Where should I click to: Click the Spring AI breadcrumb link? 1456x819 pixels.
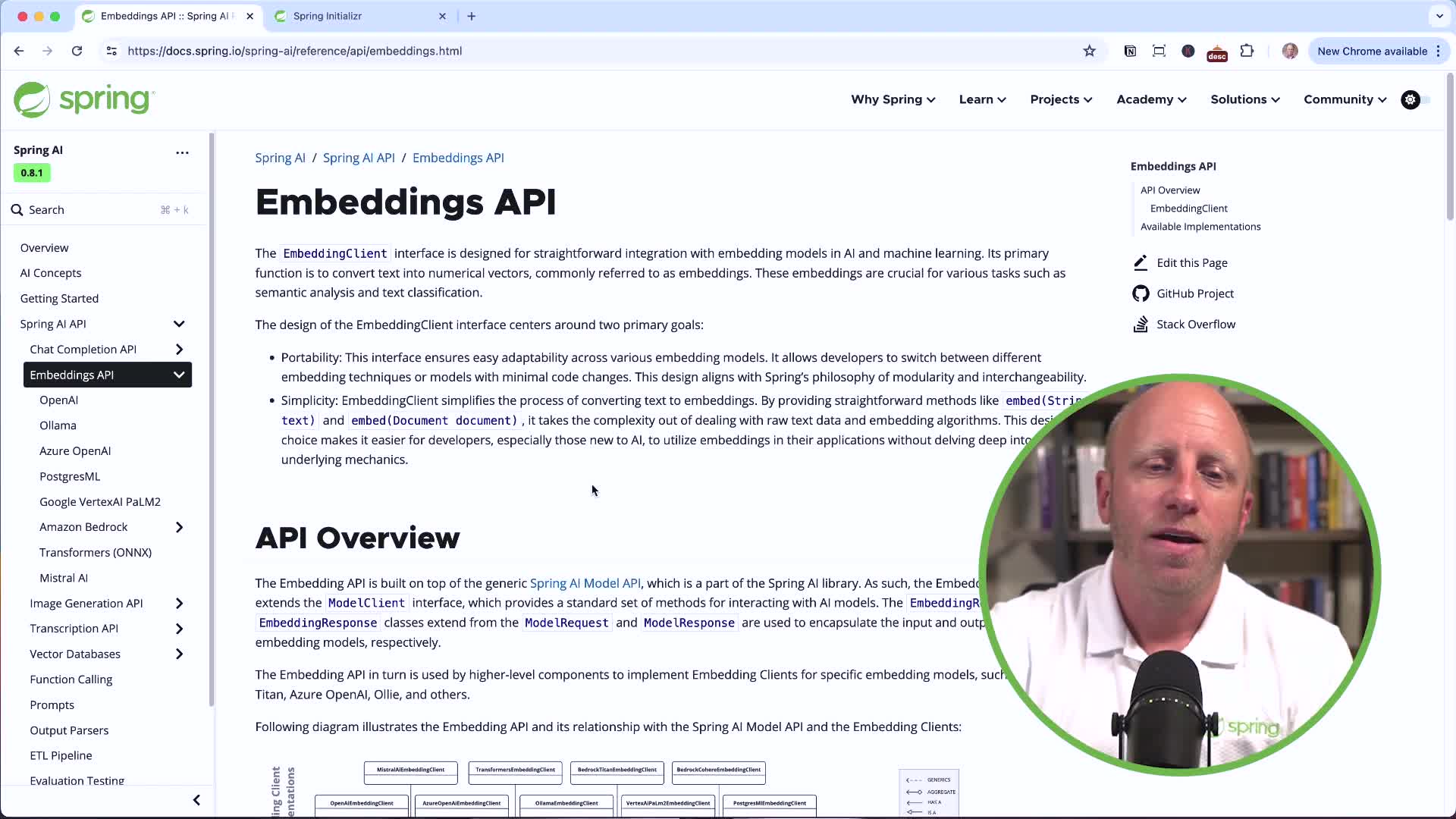280,158
